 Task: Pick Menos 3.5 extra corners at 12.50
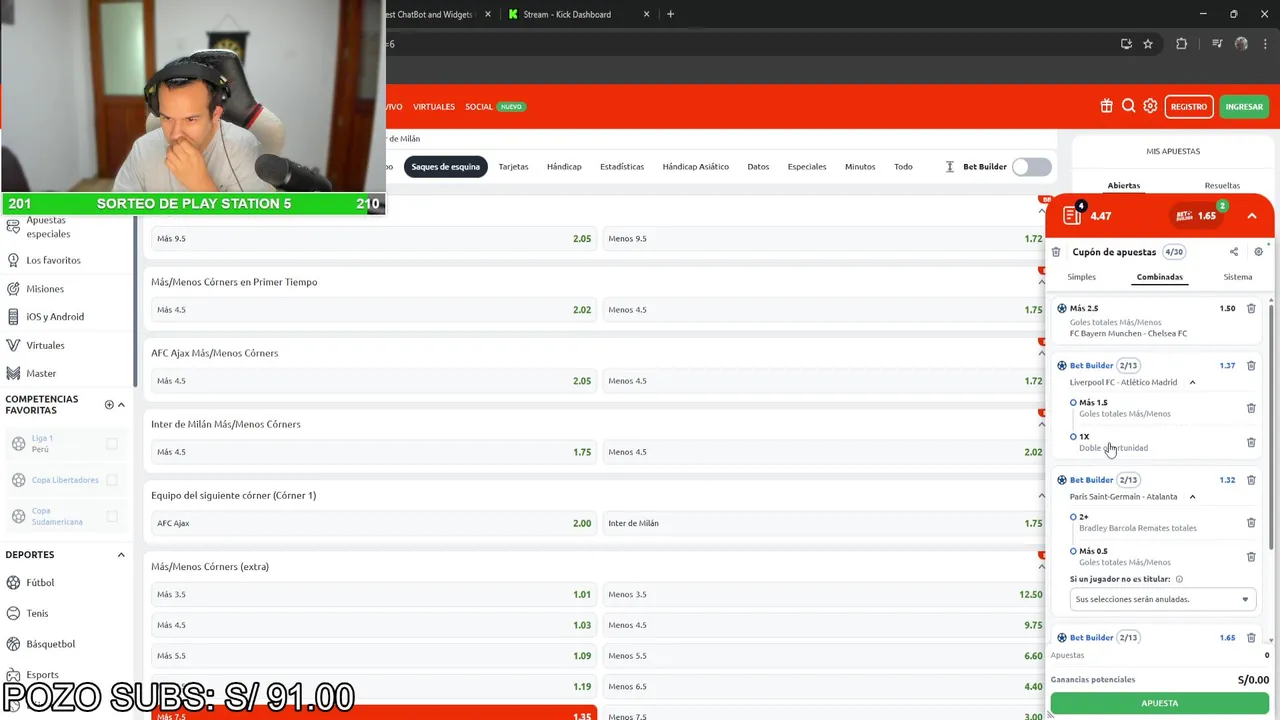click(825, 594)
